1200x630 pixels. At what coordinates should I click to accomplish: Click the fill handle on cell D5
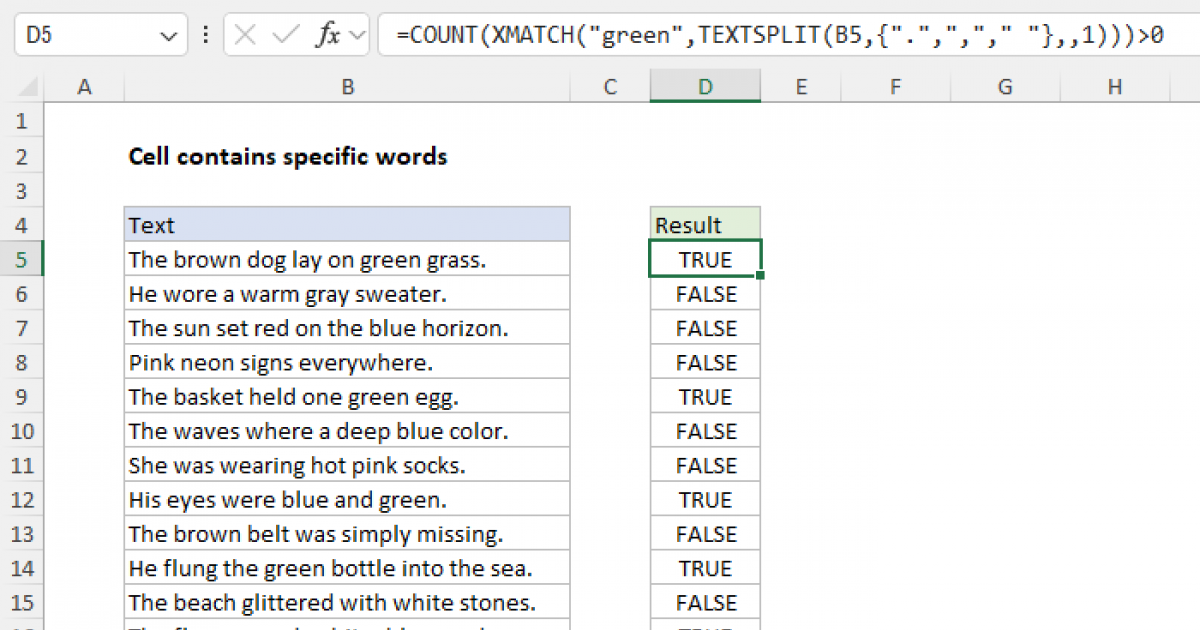click(760, 275)
